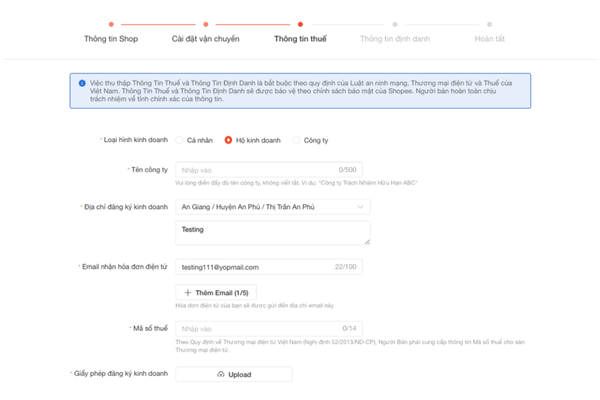
Task: Go to the Thông tin Shop step label
Action: tap(111, 39)
